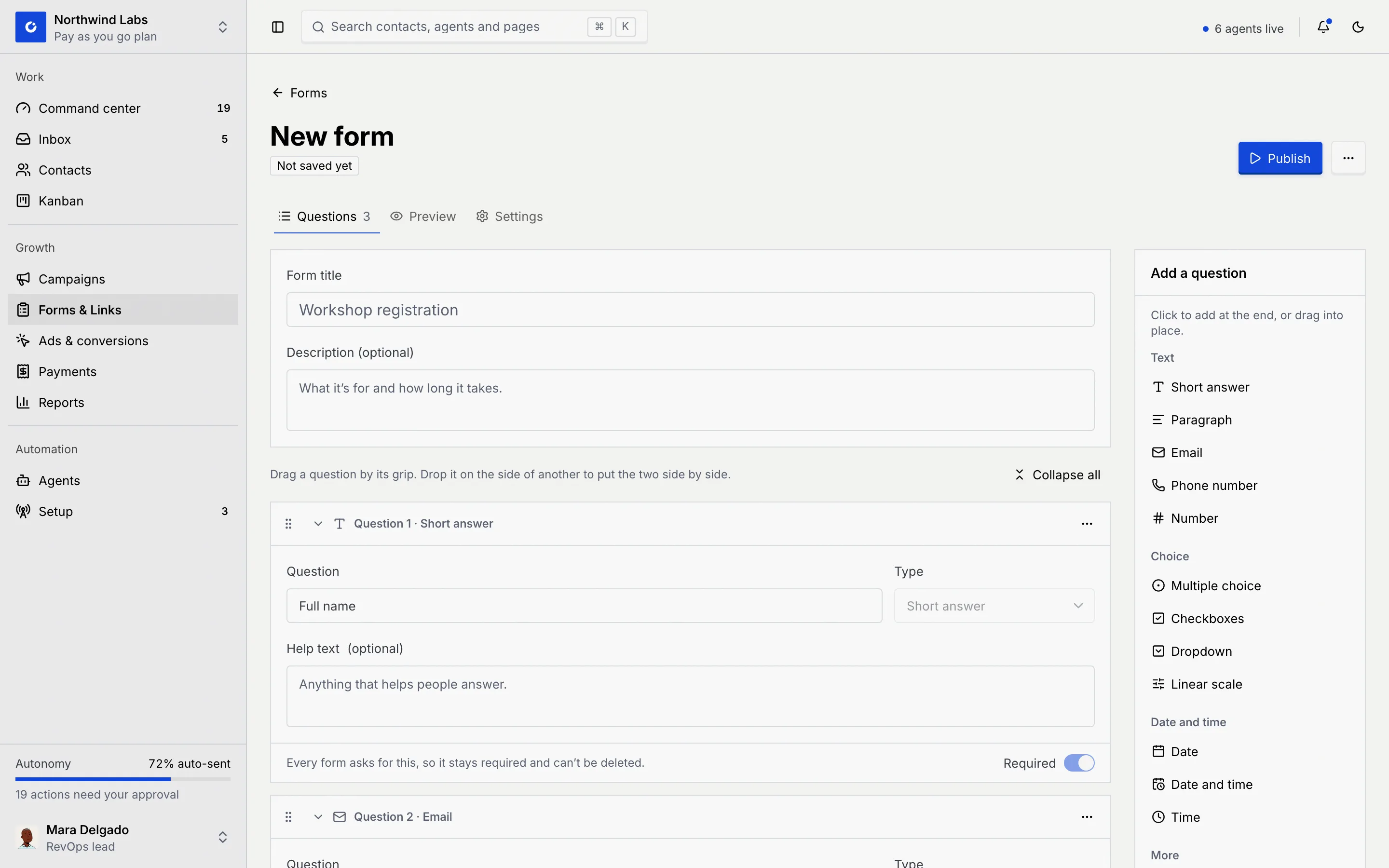Publish the new form
Screen dimensions: 1389x868
point(1280,158)
